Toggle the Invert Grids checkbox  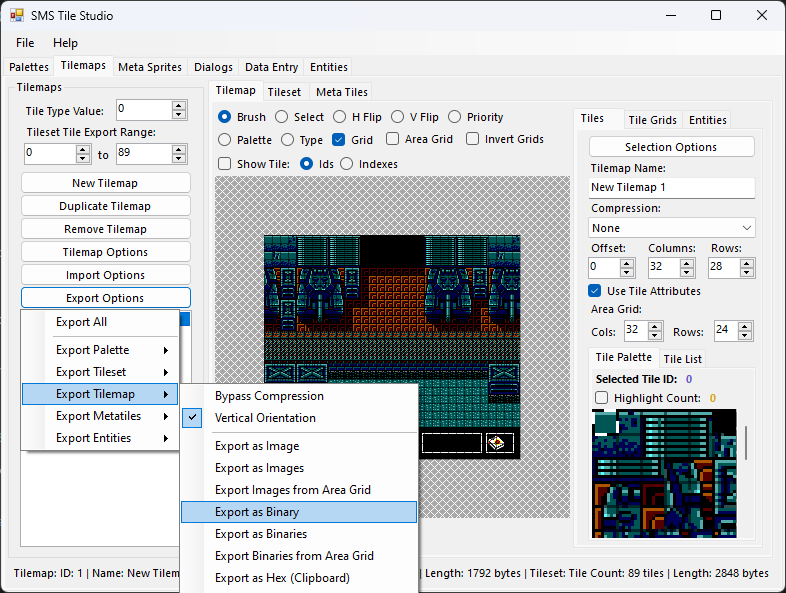(x=472, y=139)
